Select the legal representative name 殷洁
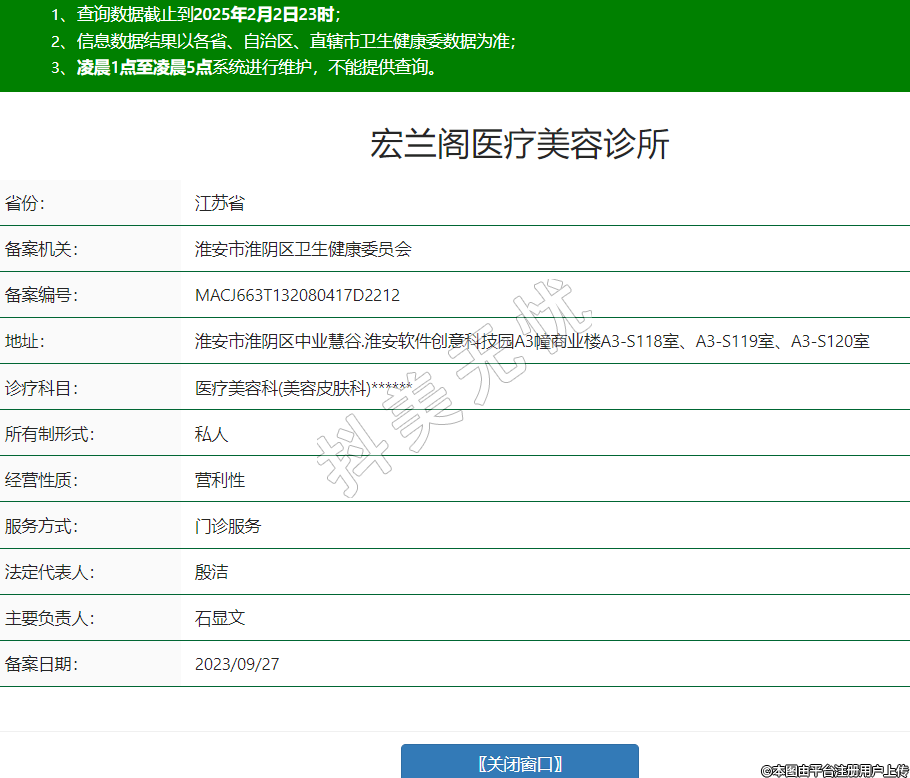910x778 pixels. [211, 572]
